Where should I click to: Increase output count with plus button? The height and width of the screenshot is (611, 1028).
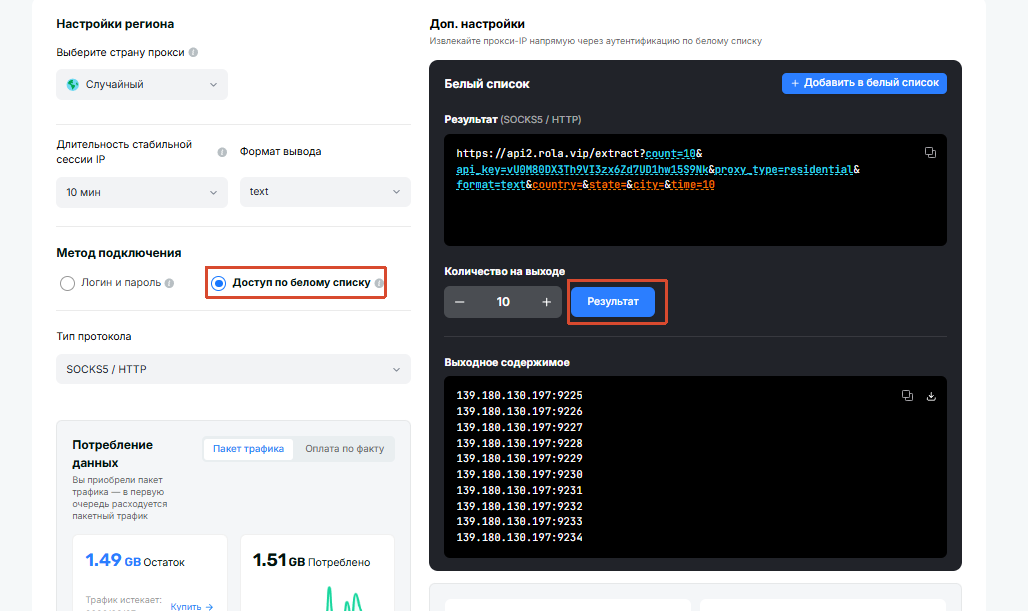pyautogui.click(x=546, y=302)
